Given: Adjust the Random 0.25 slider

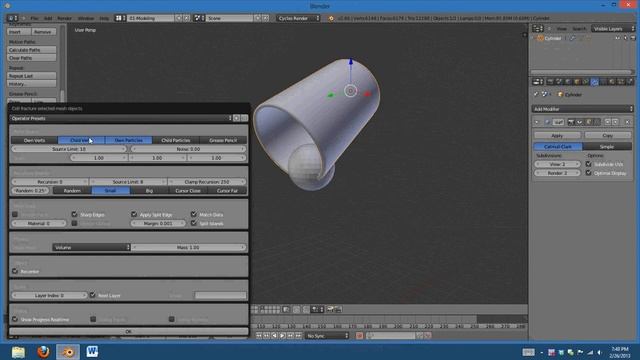Looking at the screenshot, I should pyautogui.click(x=31, y=191).
